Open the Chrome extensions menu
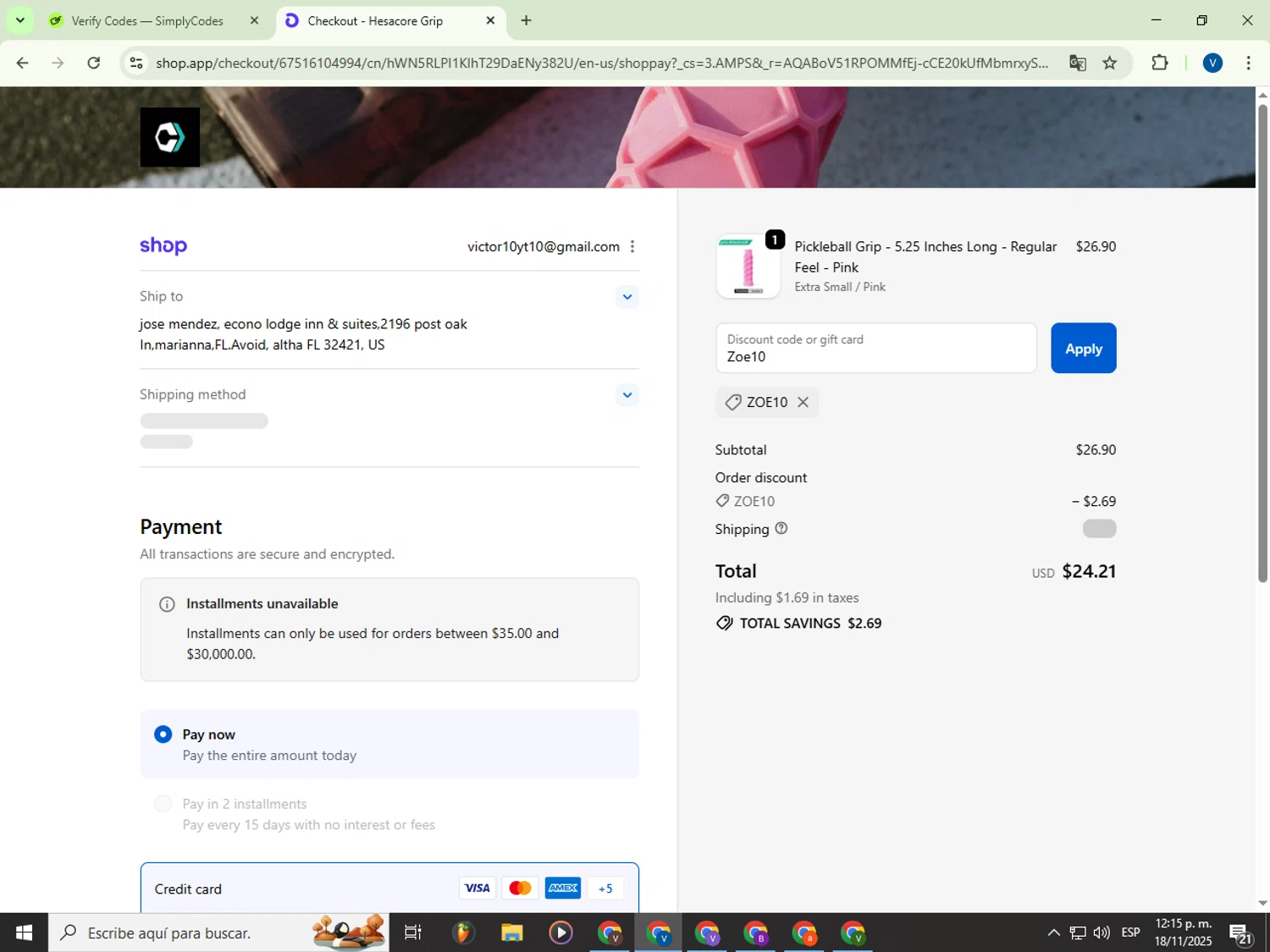This screenshot has width=1270, height=952. pos(1160,63)
